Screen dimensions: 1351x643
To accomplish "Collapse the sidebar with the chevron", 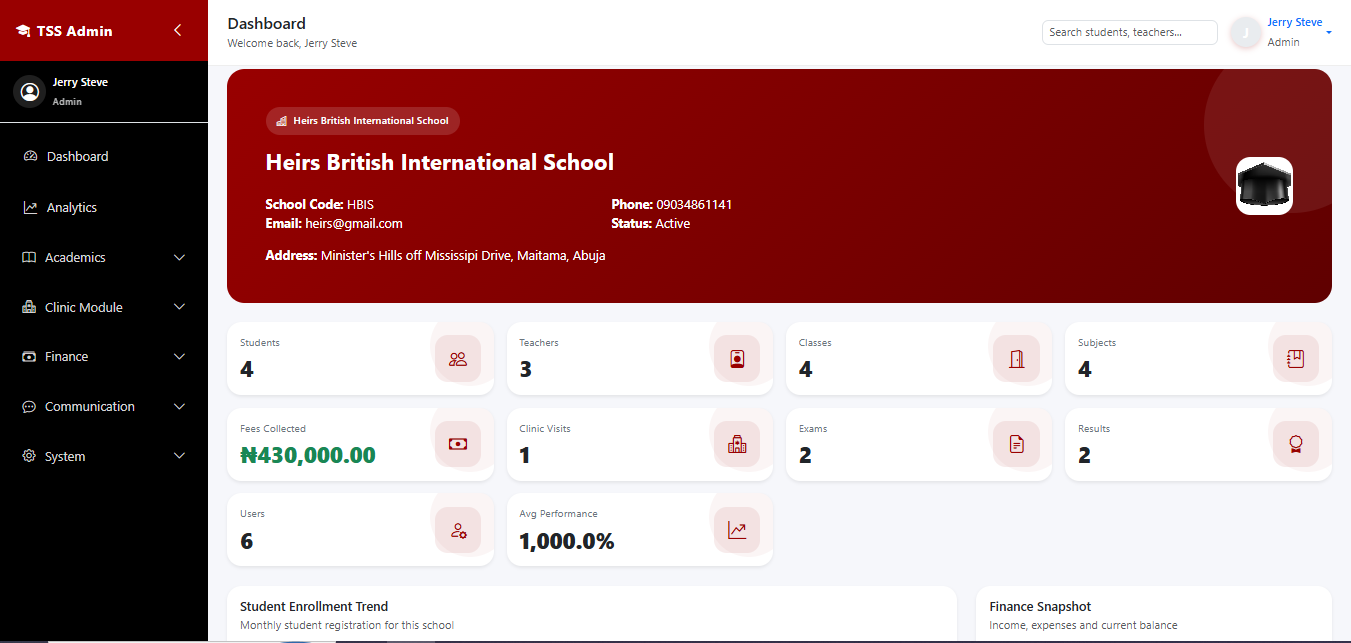I will 178,30.
